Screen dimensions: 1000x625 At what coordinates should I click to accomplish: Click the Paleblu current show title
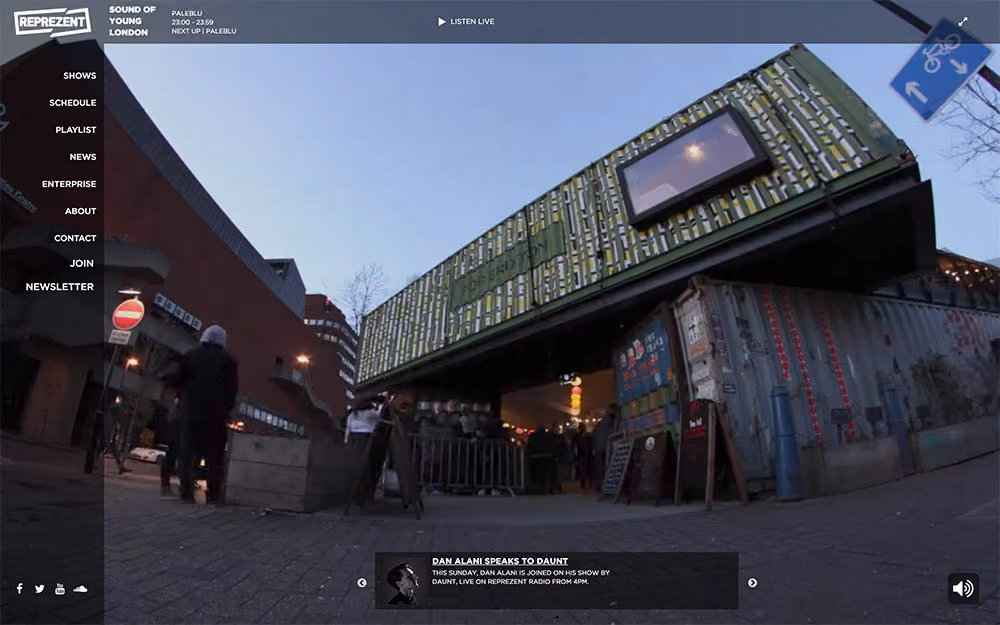(187, 13)
